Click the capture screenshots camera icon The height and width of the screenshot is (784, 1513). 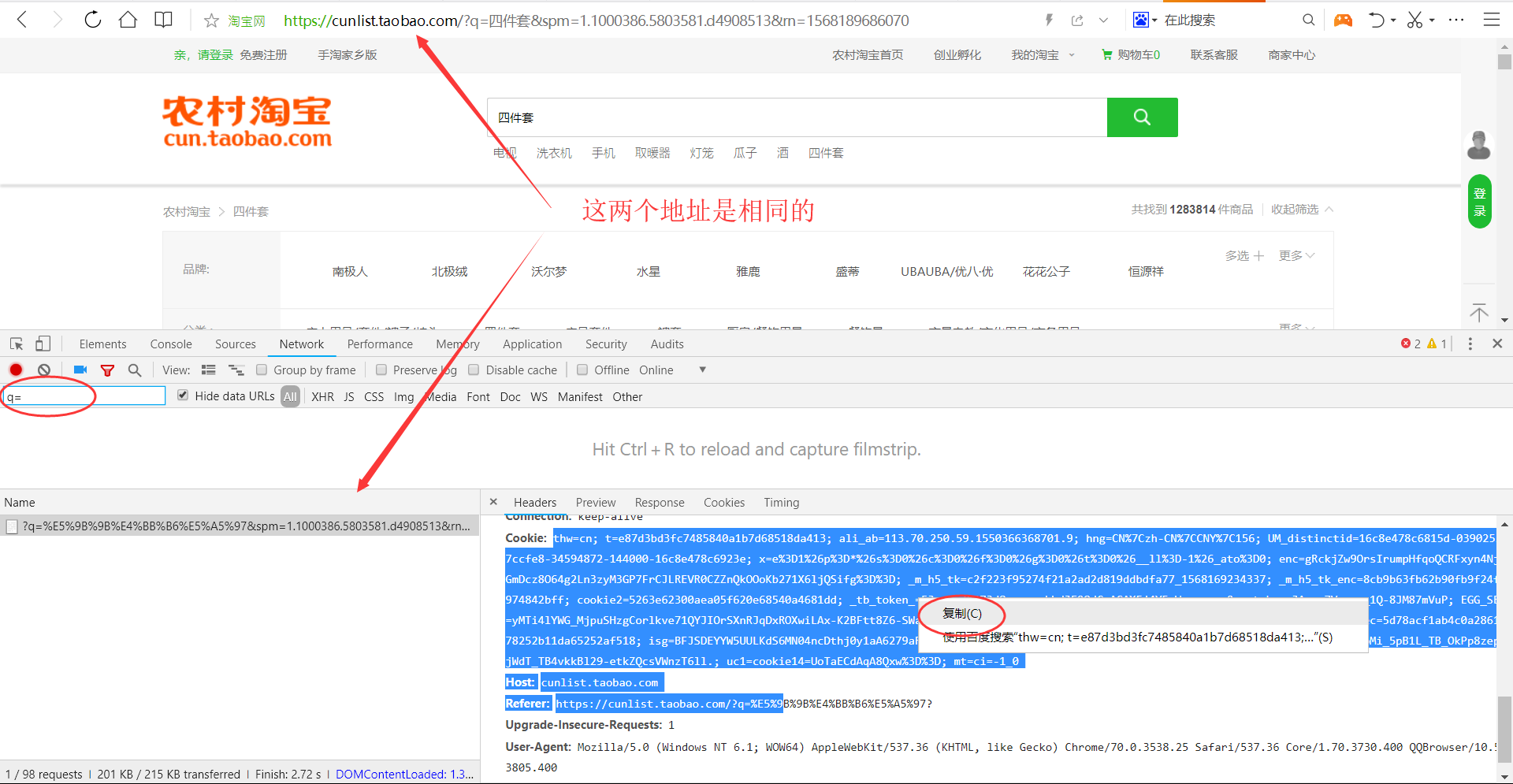(80, 370)
